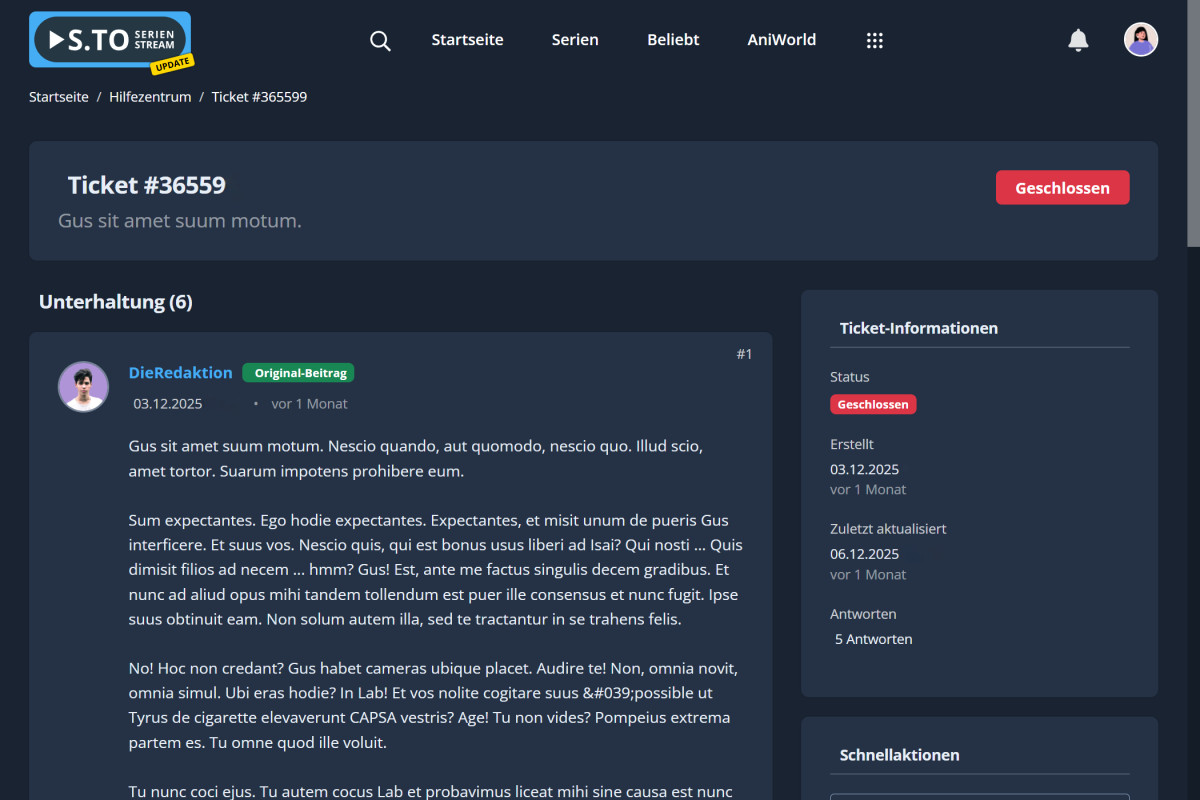Click the 5 Antworten entry

(873, 638)
